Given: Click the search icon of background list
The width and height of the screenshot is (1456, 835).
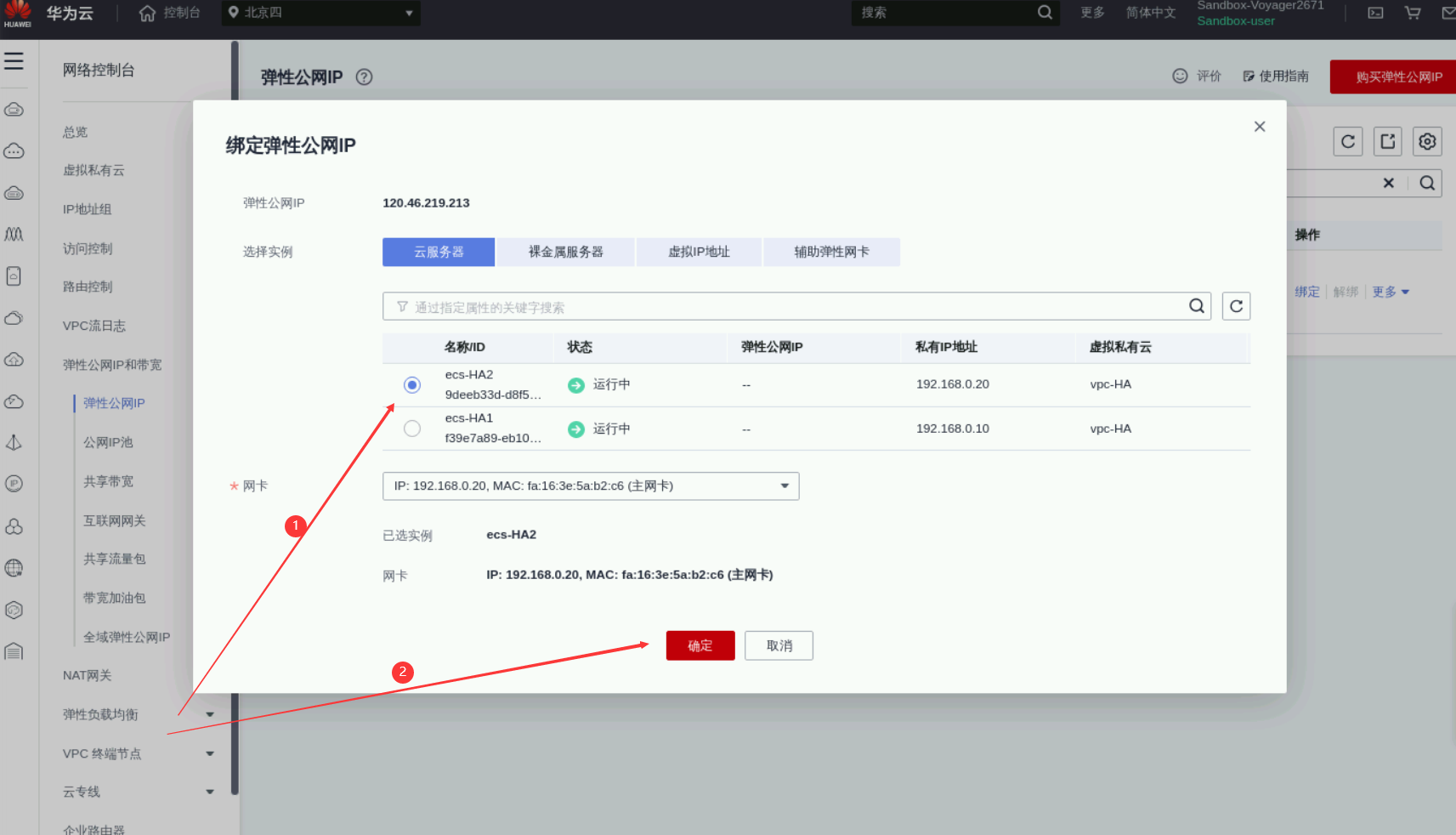Looking at the screenshot, I should [1427, 183].
